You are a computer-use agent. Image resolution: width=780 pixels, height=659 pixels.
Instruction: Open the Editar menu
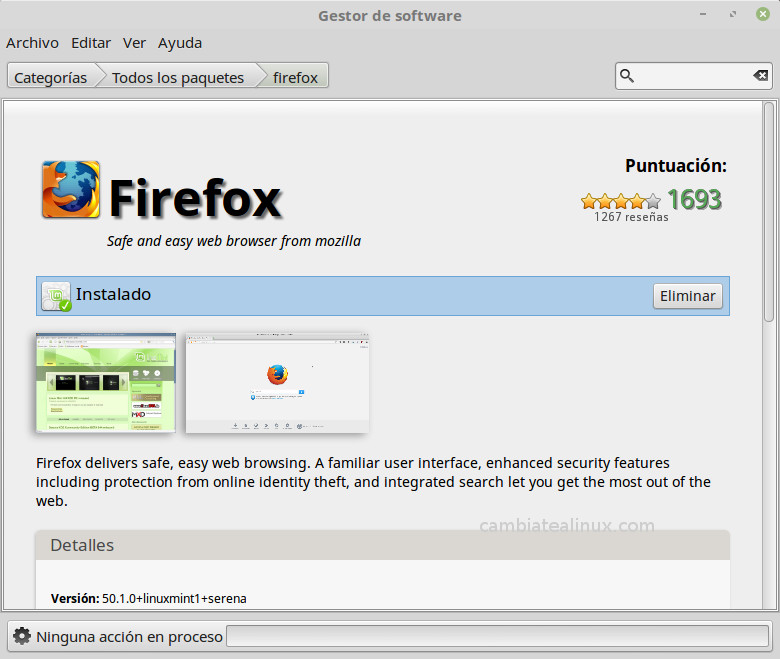point(91,43)
